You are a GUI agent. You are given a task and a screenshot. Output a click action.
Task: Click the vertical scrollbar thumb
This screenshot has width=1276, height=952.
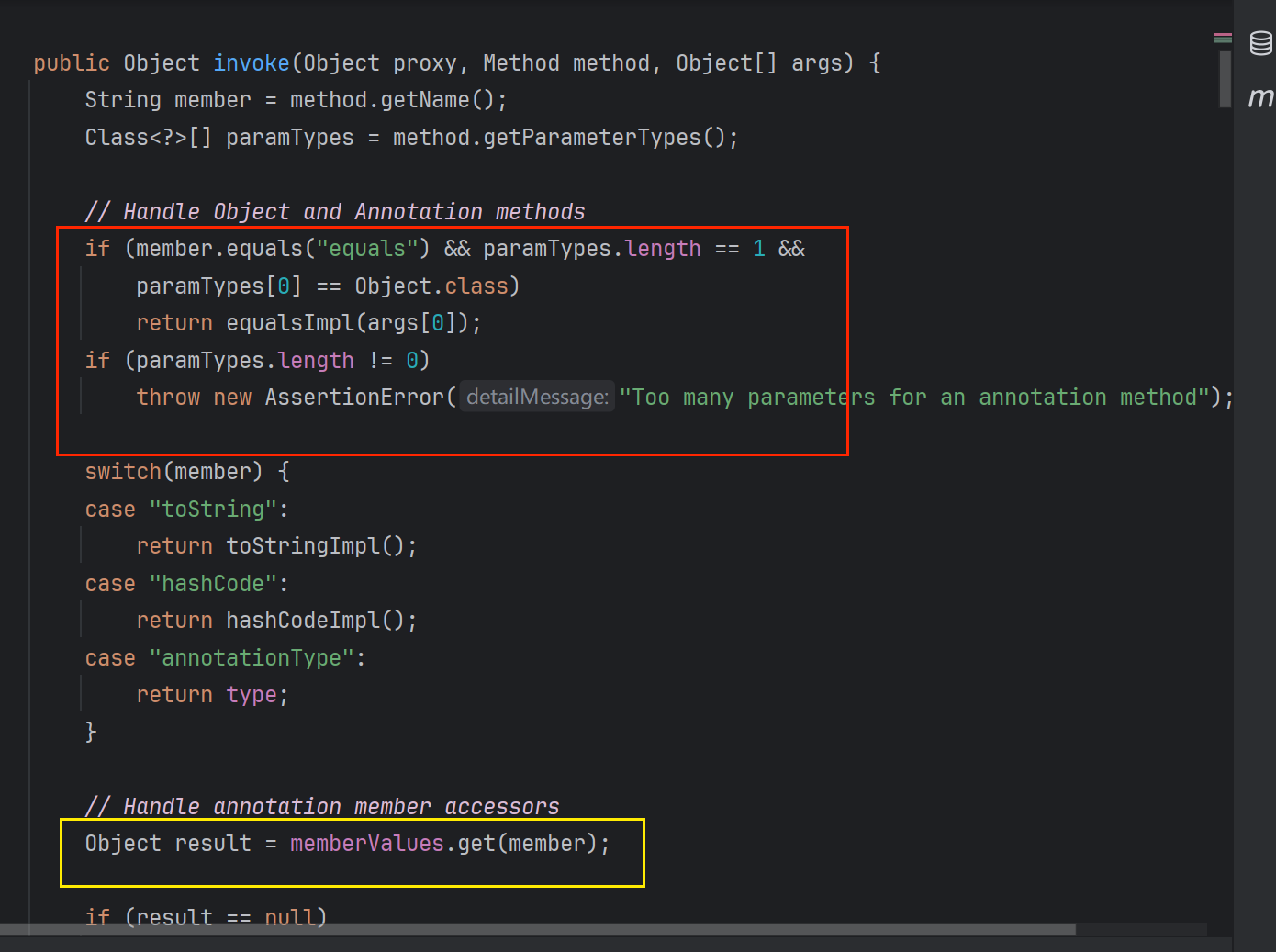pos(1225,79)
